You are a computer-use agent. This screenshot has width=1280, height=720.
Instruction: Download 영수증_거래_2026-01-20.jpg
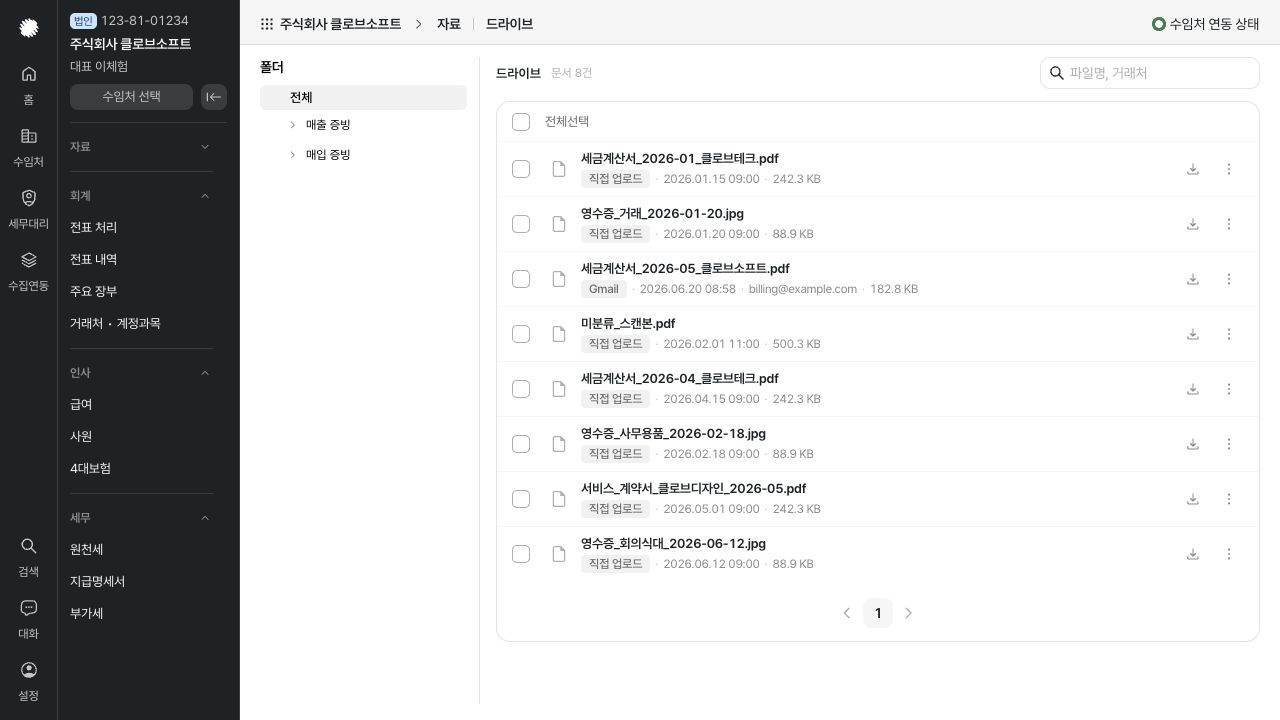point(1193,224)
